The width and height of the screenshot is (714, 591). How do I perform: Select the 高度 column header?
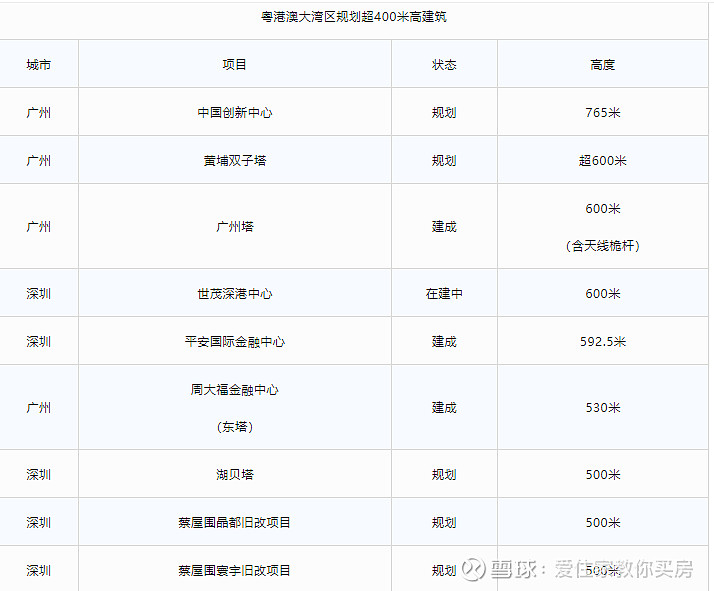[602, 65]
